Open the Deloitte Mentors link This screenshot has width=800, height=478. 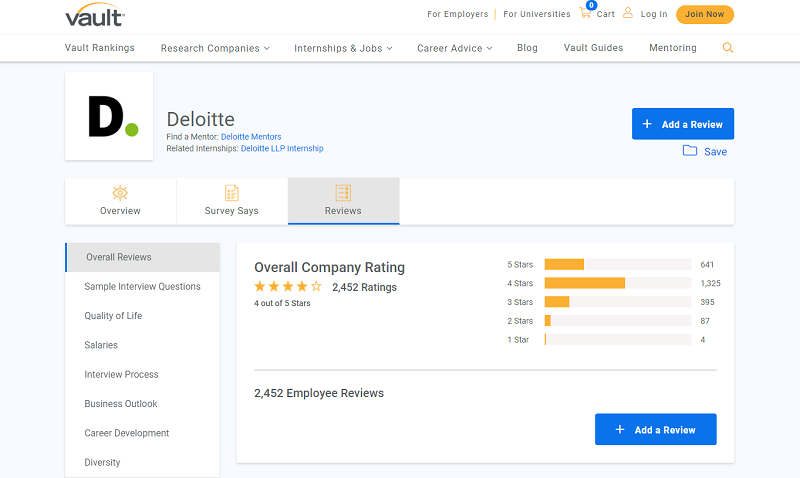click(x=251, y=137)
